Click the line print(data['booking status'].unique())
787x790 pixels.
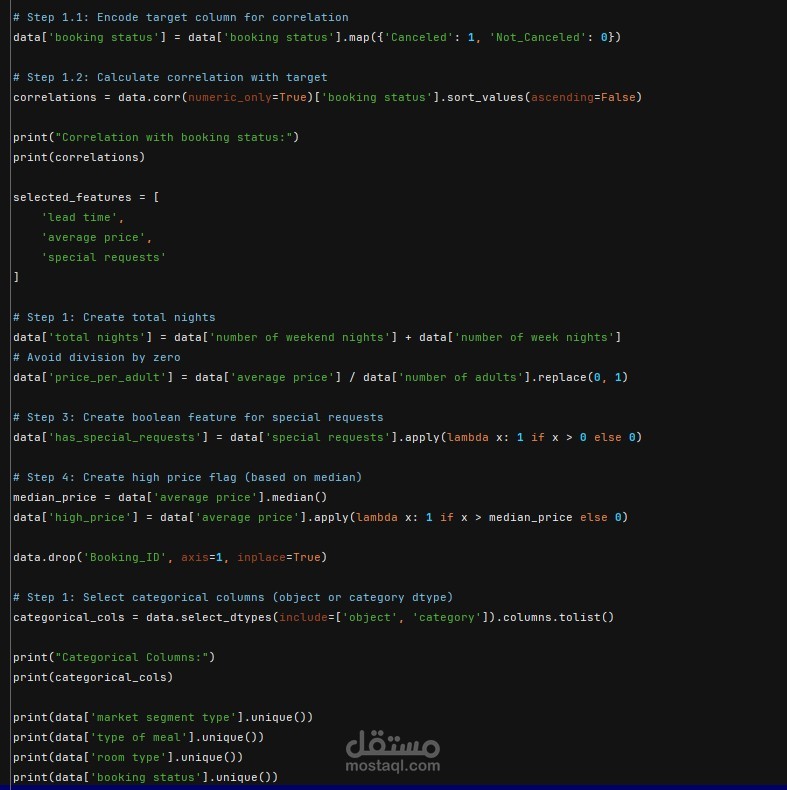tap(146, 777)
